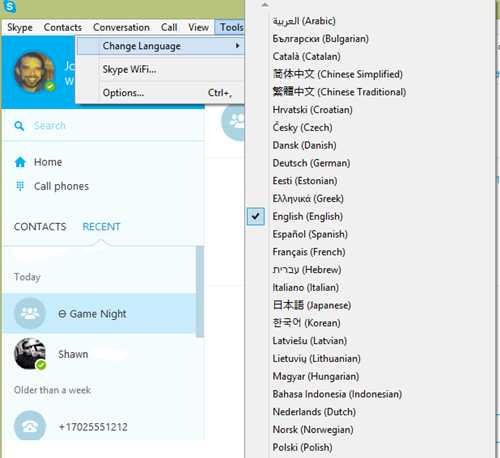The height and width of the screenshot is (458, 500).
Task: Open the Tools menu
Action: coord(231,27)
